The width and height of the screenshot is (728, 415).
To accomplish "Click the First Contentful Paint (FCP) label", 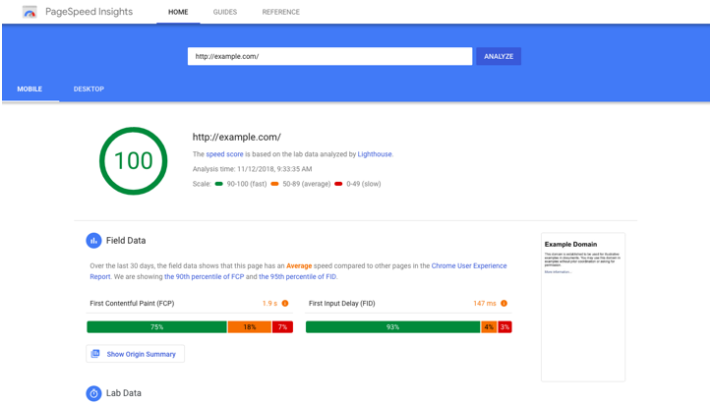I will pos(132,303).
